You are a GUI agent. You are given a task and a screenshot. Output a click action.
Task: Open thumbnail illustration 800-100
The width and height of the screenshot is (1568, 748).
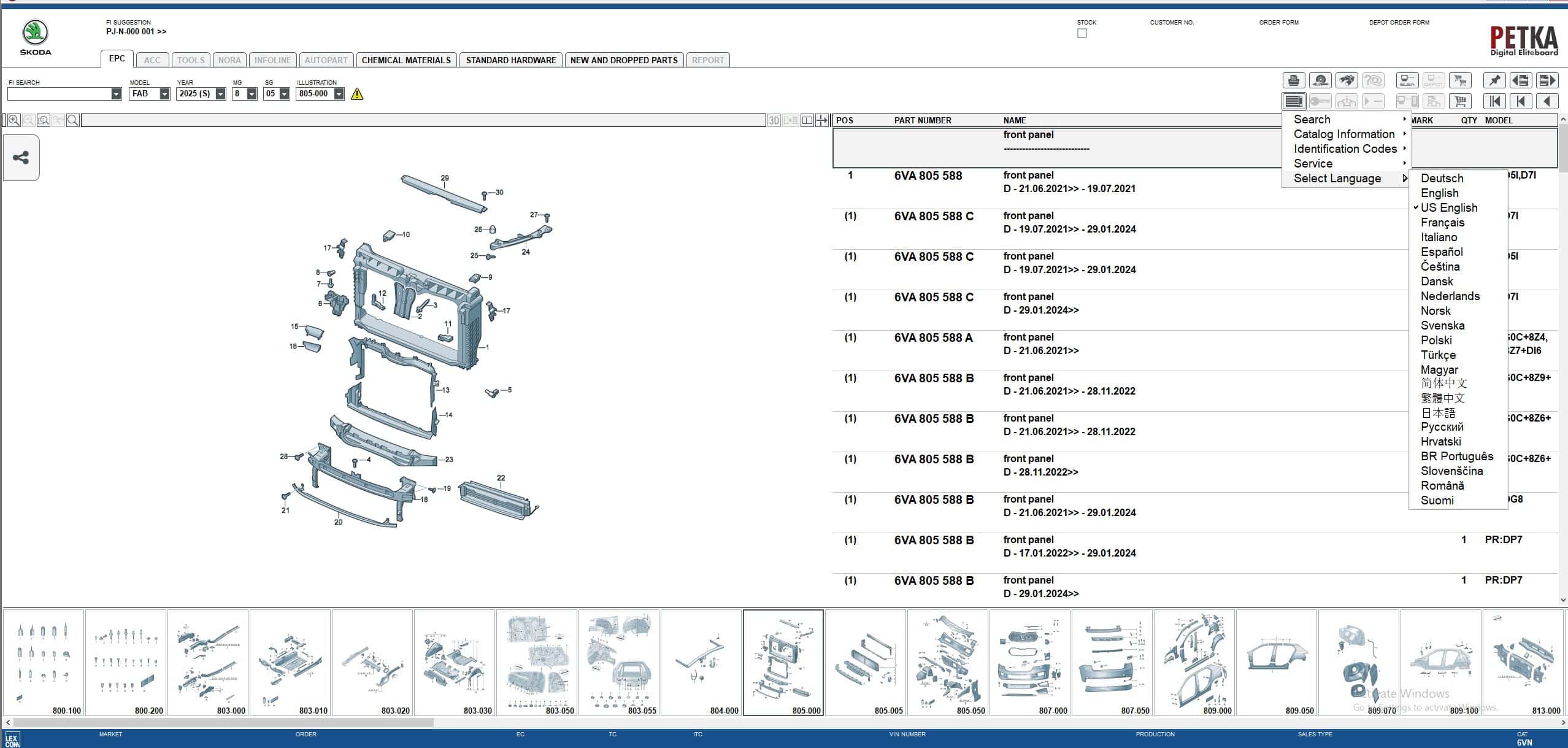(44, 663)
